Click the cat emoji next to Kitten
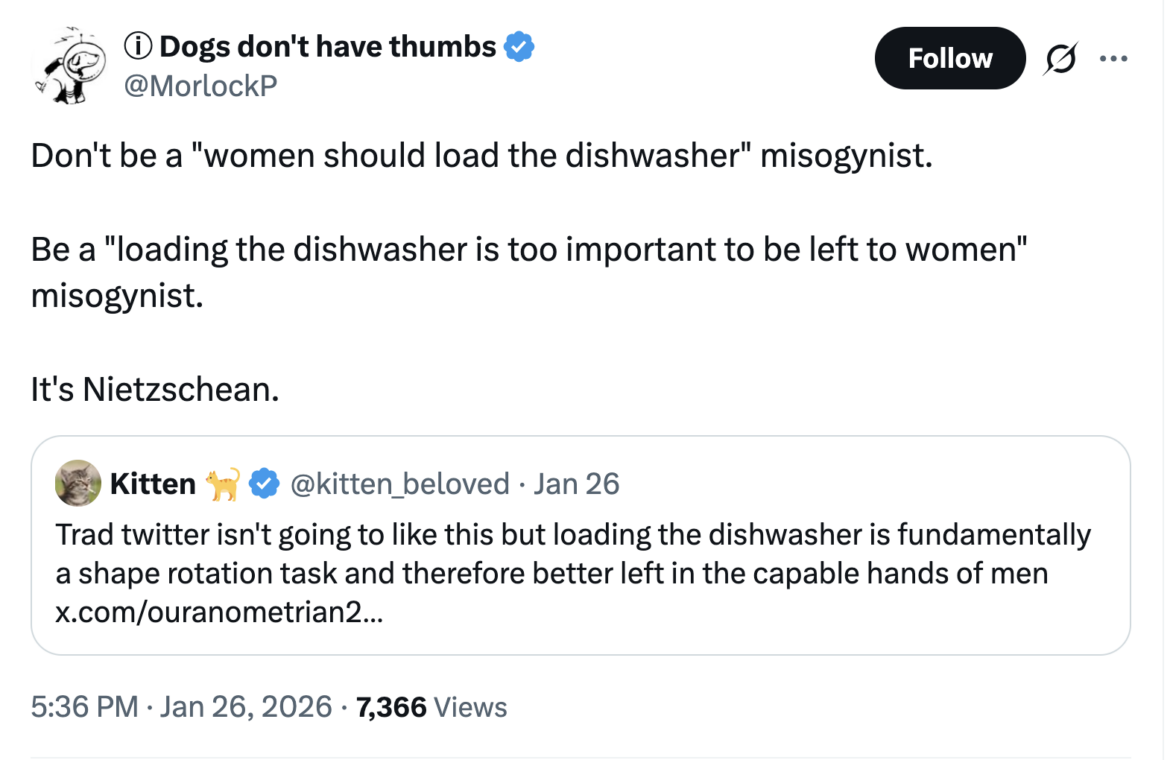Image resolution: width=1170 pixels, height=760 pixels. point(222,485)
